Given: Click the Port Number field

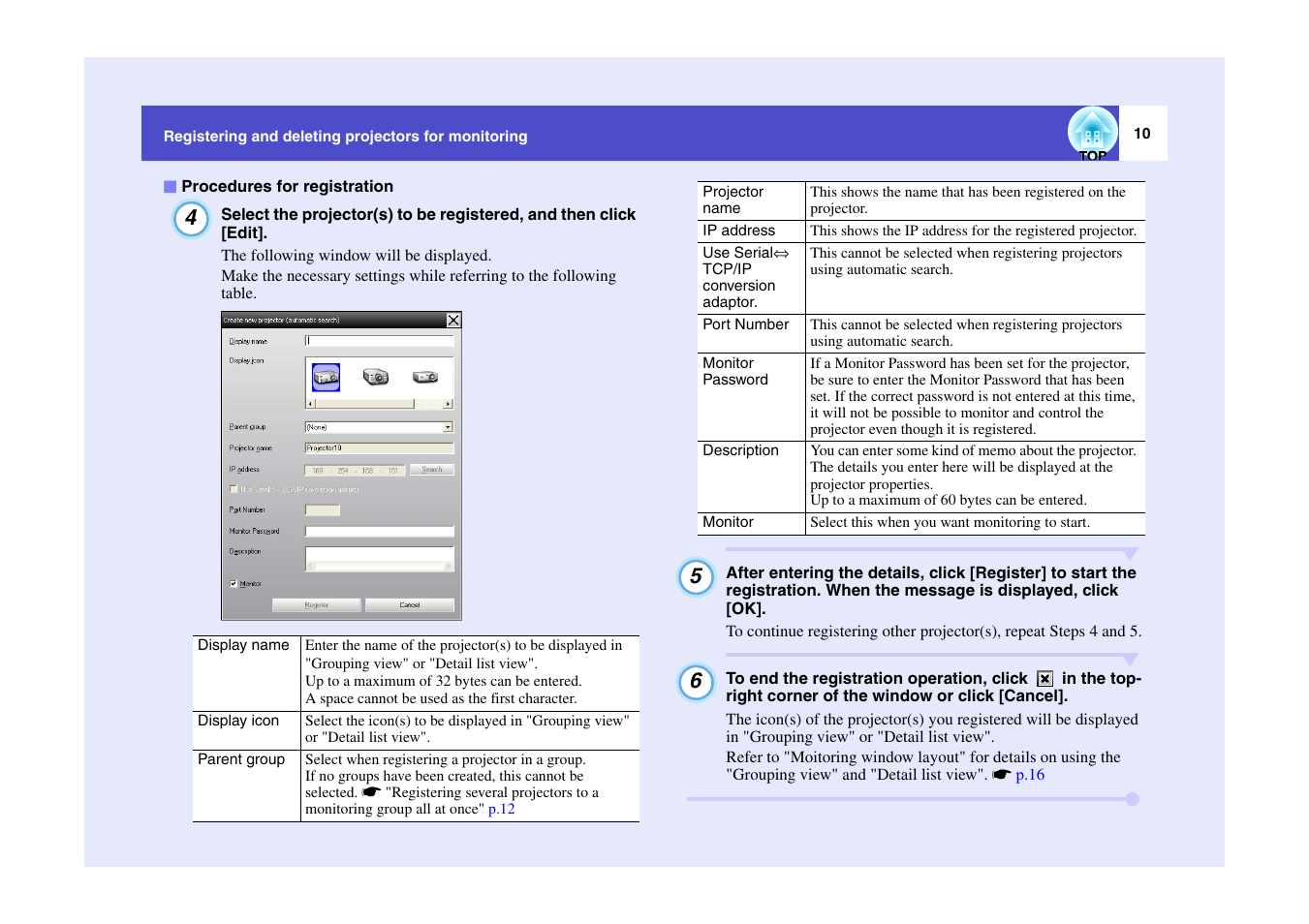Looking at the screenshot, I should 323,510.
